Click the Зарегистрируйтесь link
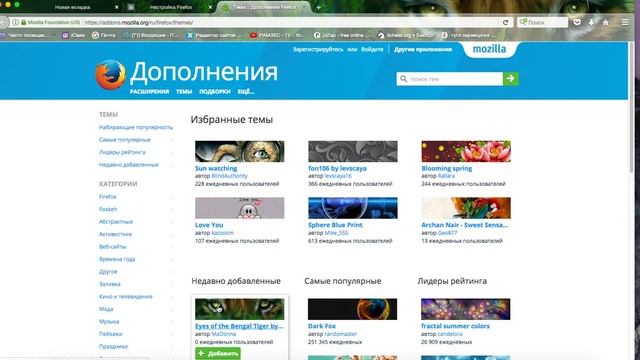 318,49
